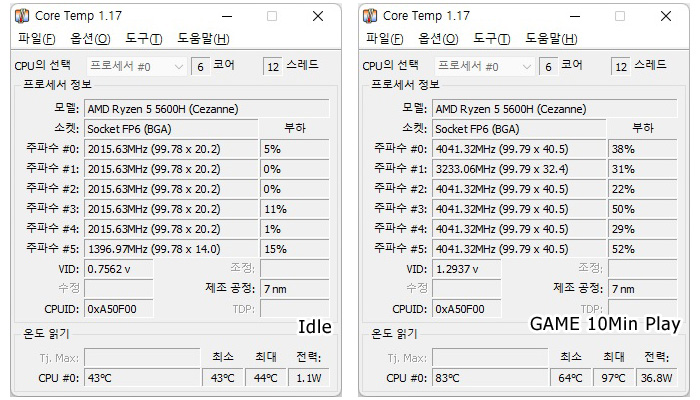
Task: Click CPUID field in left window
Action: pos(118,309)
